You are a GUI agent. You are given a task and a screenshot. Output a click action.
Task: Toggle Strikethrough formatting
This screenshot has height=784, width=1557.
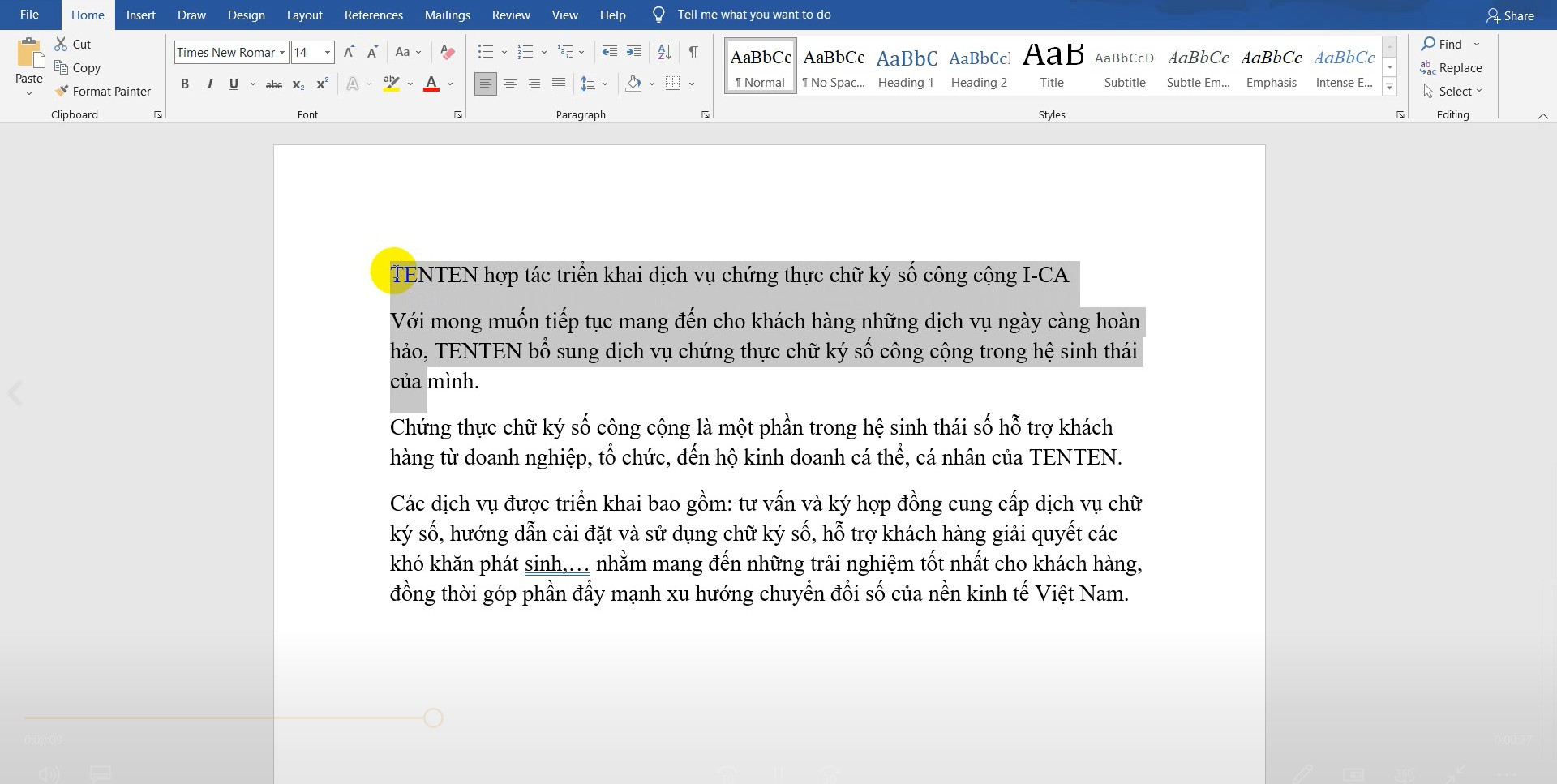click(274, 84)
